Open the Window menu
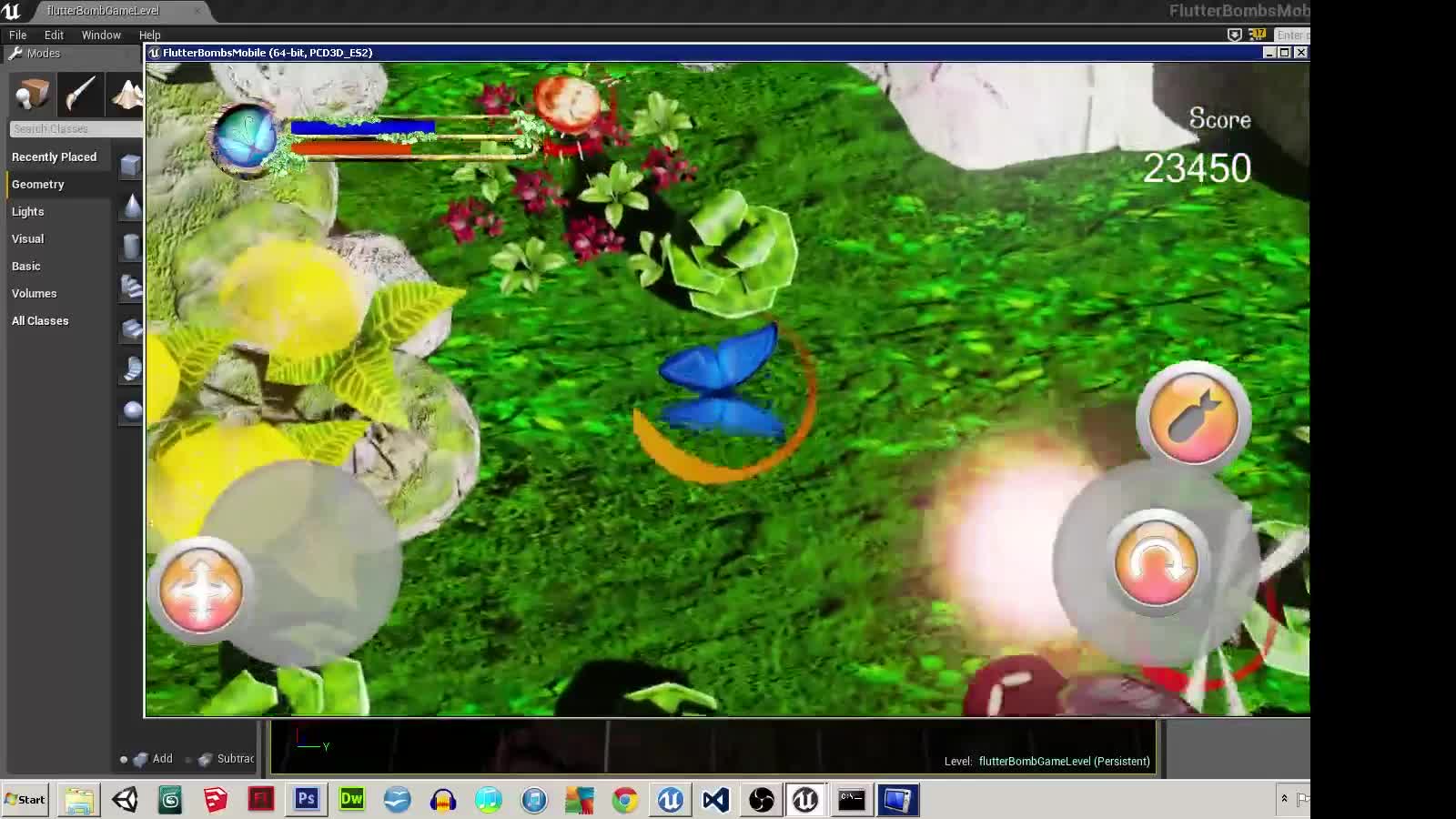Image resolution: width=1456 pixels, height=819 pixels. 101,35
